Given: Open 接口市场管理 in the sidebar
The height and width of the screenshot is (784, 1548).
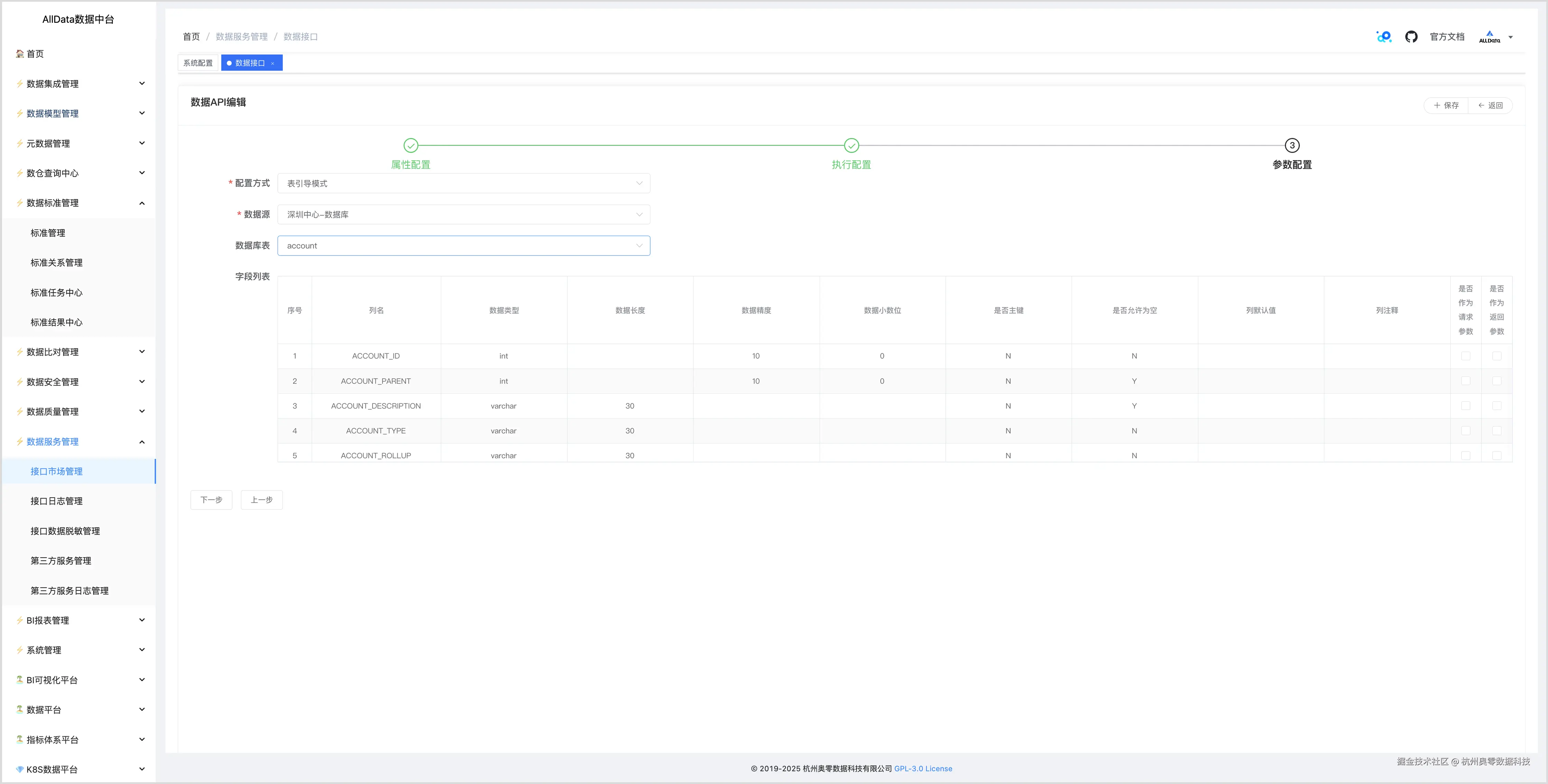Looking at the screenshot, I should (x=79, y=471).
